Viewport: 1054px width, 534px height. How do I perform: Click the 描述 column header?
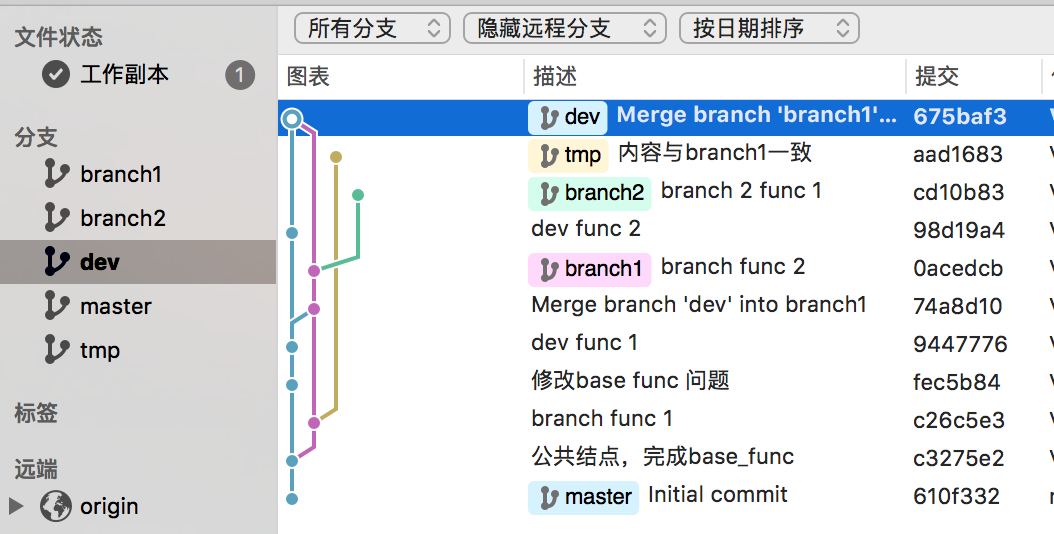point(555,76)
